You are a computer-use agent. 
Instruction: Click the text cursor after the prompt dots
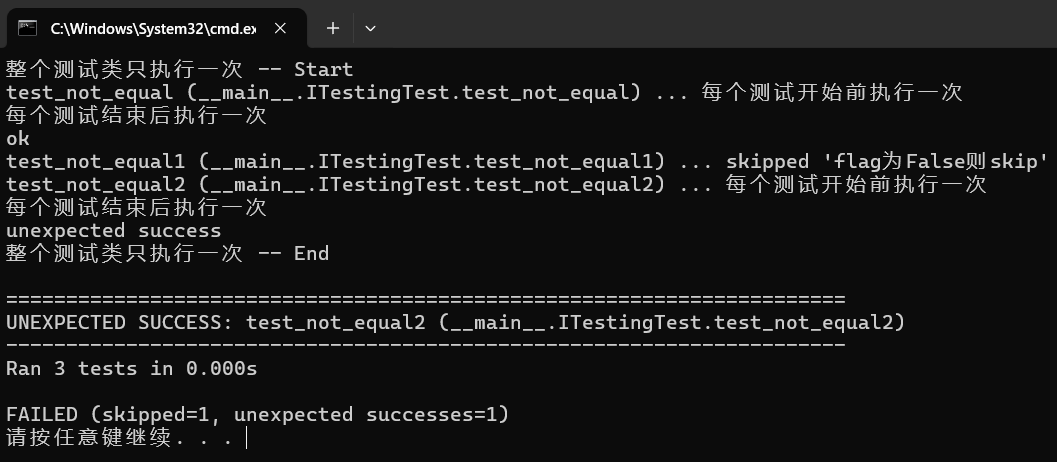[246, 437]
